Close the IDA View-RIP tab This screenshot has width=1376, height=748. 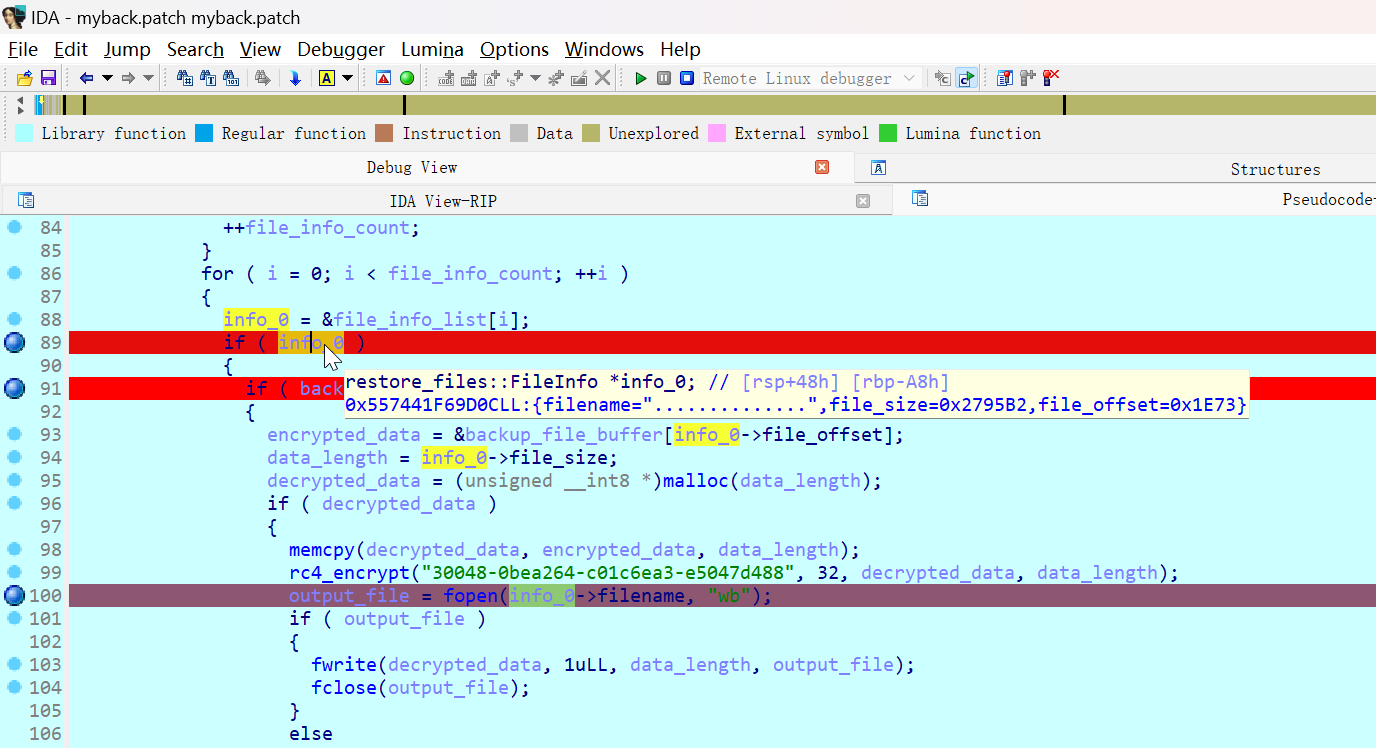tap(863, 201)
